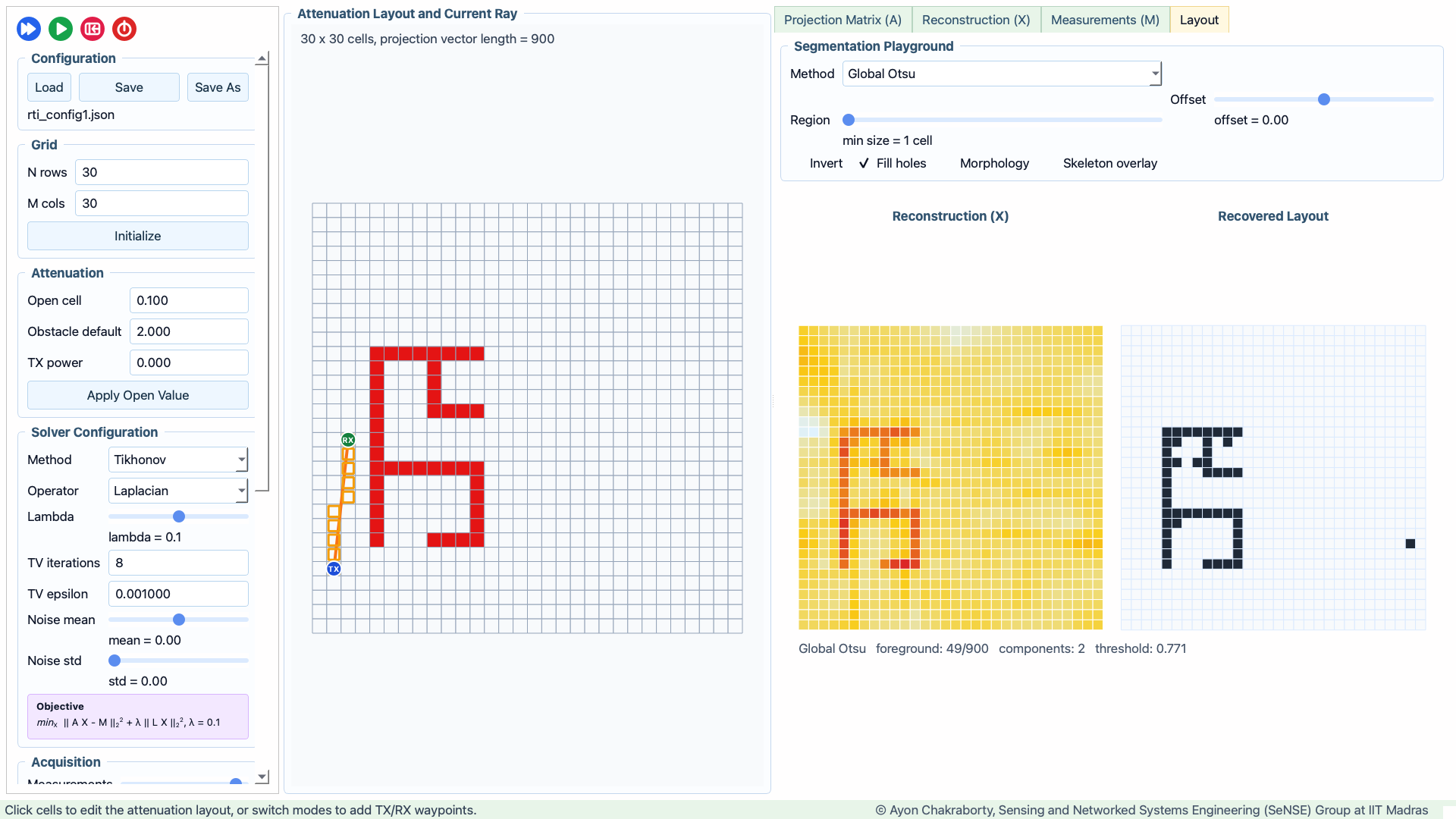Click Apply Open Value button

coord(138,395)
